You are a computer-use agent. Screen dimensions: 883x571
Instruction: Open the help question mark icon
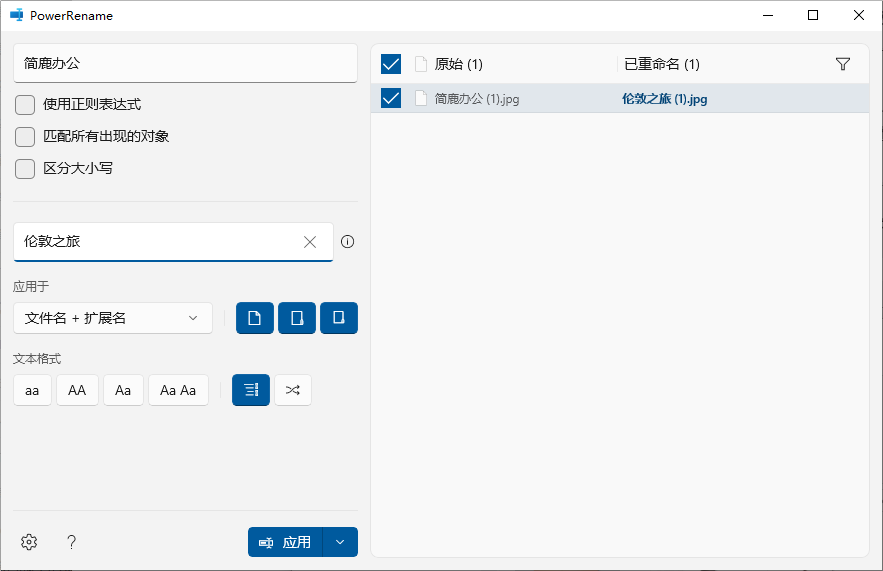pyautogui.click(x=71, y=542)
